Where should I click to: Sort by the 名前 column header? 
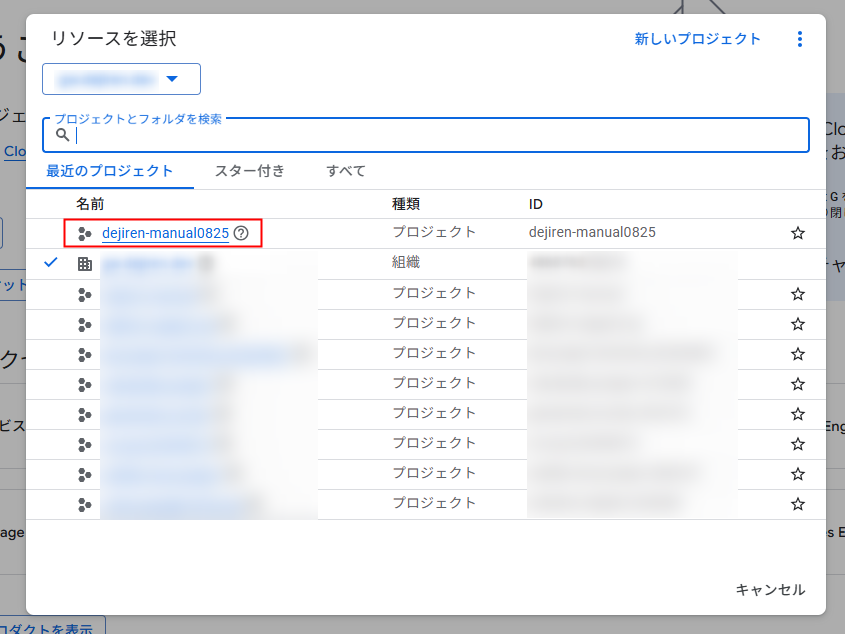pos(90,204)
